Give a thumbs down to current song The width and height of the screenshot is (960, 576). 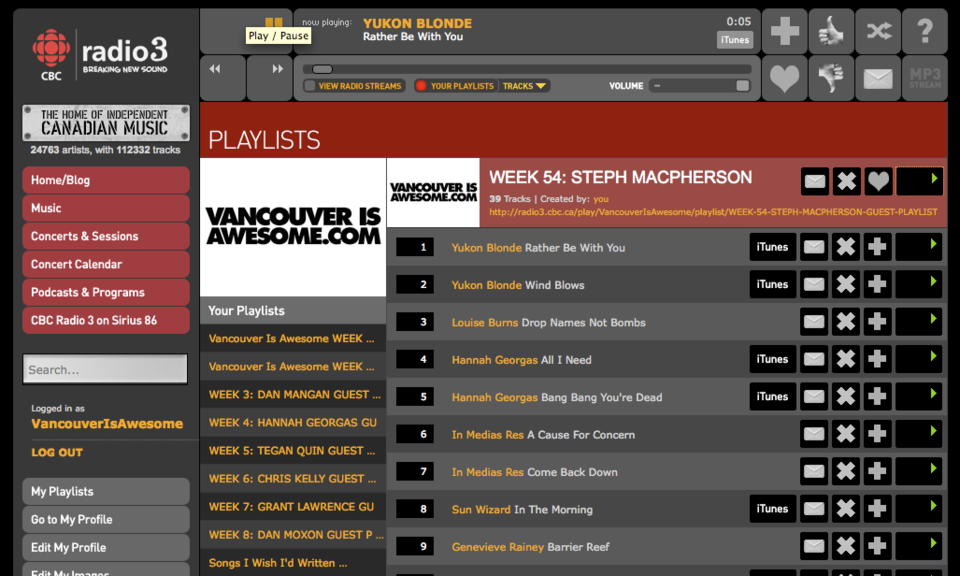(x=831, y=78)
